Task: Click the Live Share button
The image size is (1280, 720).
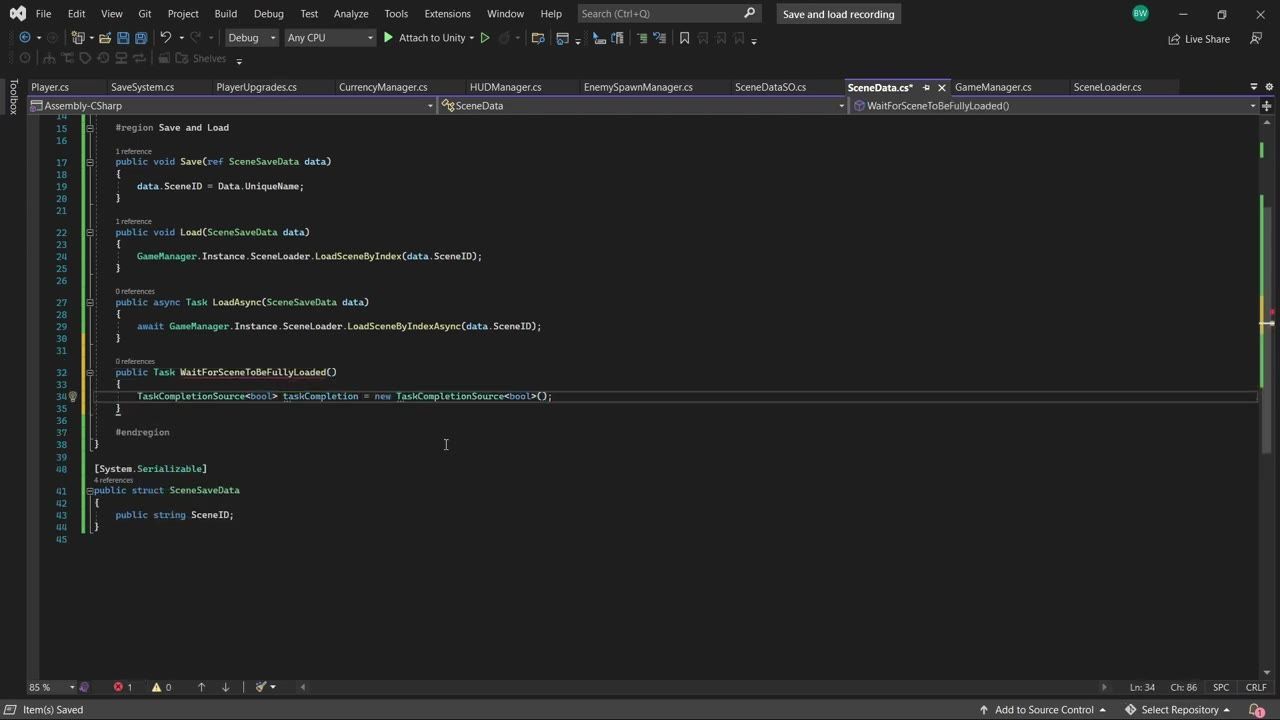Action: pos(1199,39)
